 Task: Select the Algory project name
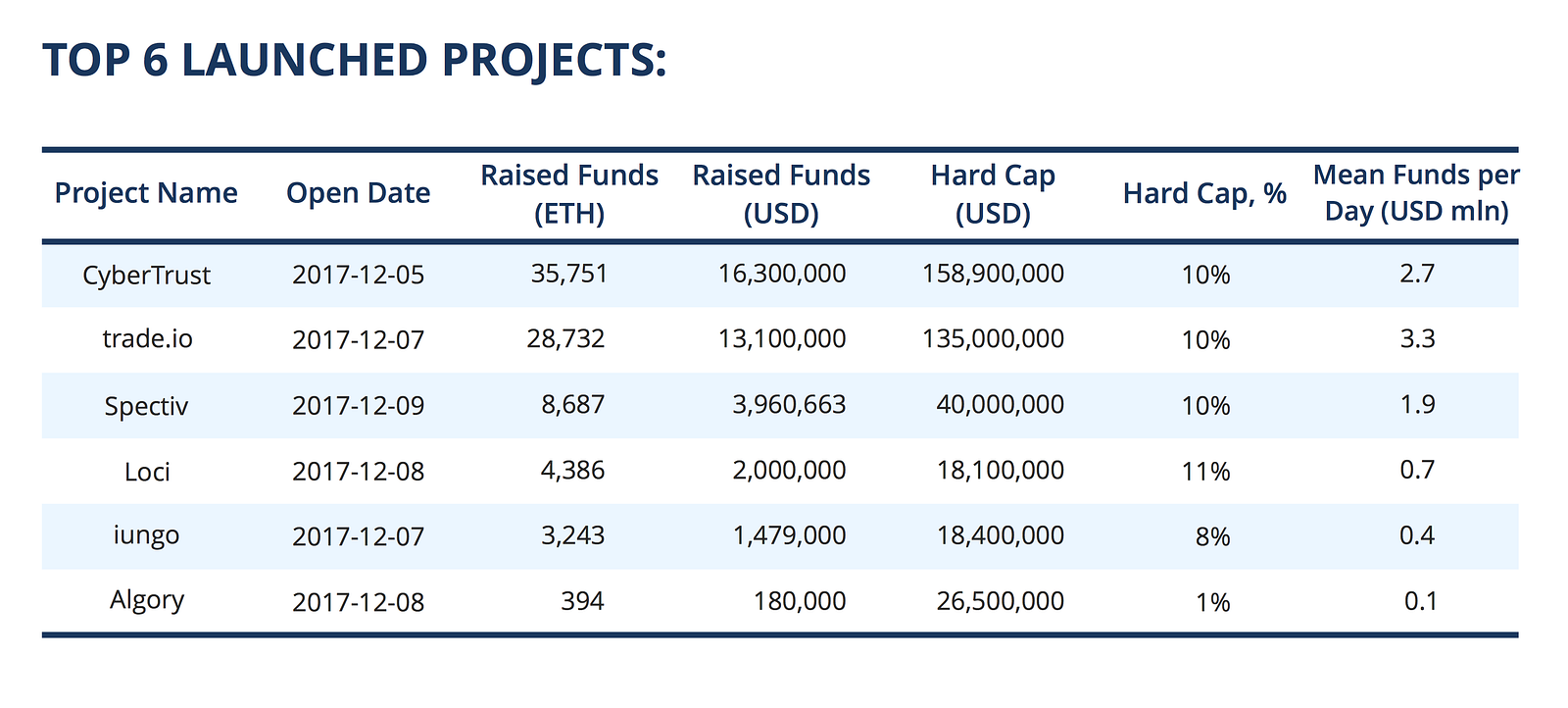click(147, 600)
